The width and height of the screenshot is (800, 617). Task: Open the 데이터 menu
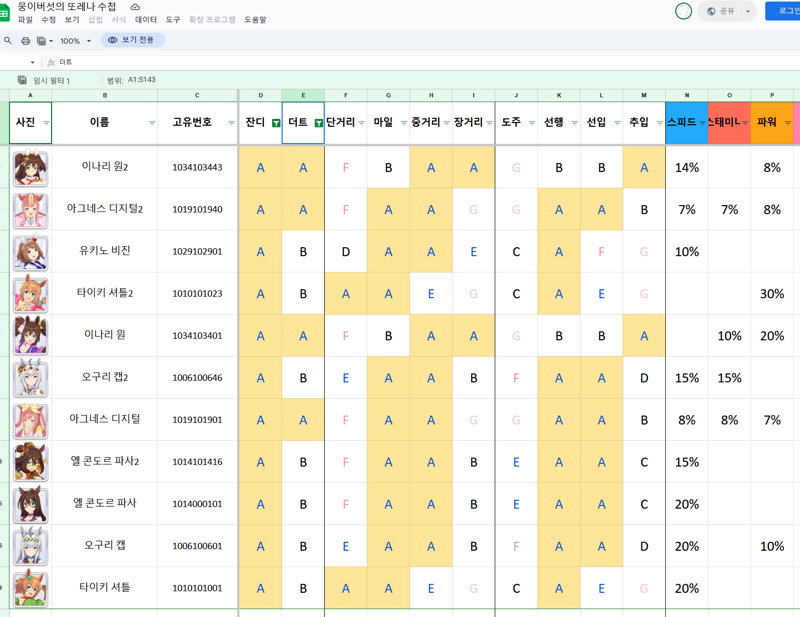point(146,20)
